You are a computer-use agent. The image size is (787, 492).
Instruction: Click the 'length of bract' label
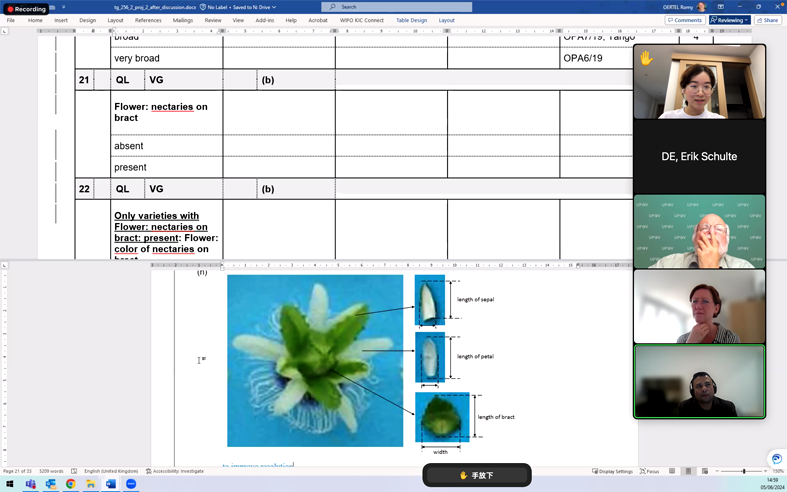pos(496,417)
